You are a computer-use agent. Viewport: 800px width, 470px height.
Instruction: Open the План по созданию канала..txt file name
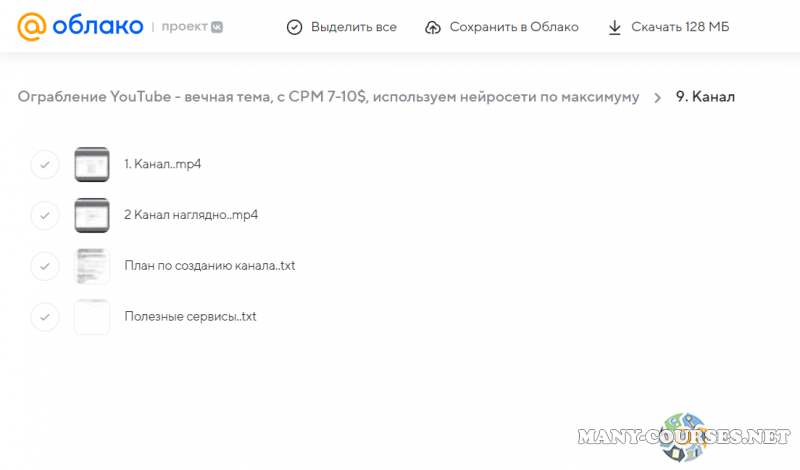(209, 266)
